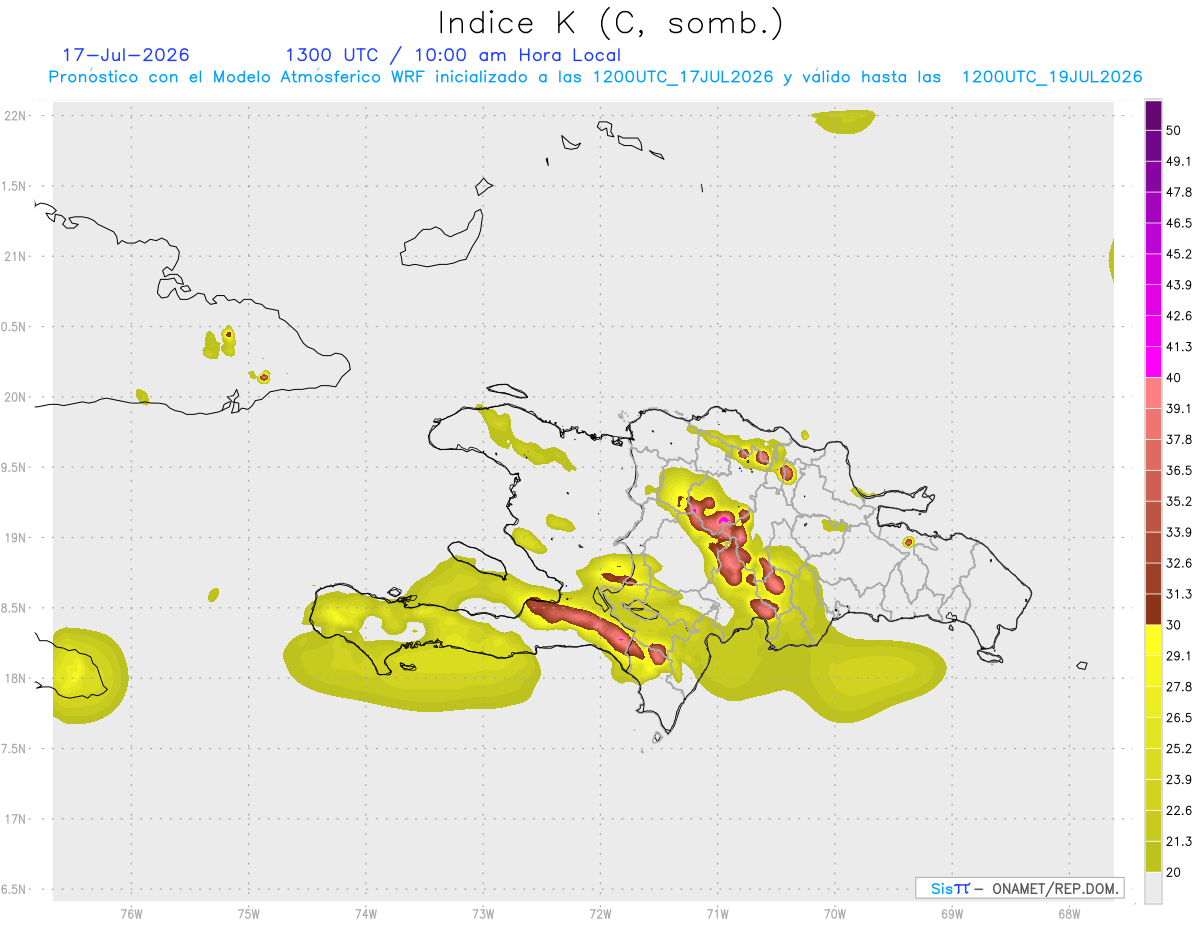1200x927 pixels.
Task: Pick the magenta swatch between 40 and 41.3
Action: pyautogui.click(x=1153, y=362)
